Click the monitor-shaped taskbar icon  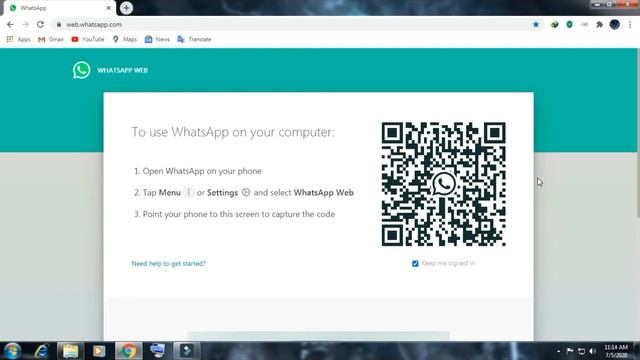(157, 351)
